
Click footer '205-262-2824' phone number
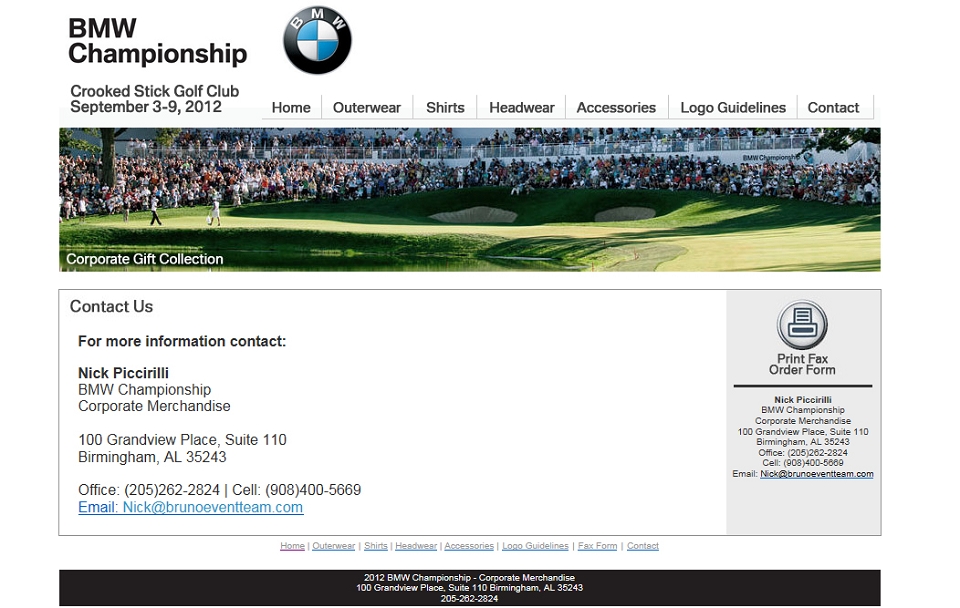point(469,599)
